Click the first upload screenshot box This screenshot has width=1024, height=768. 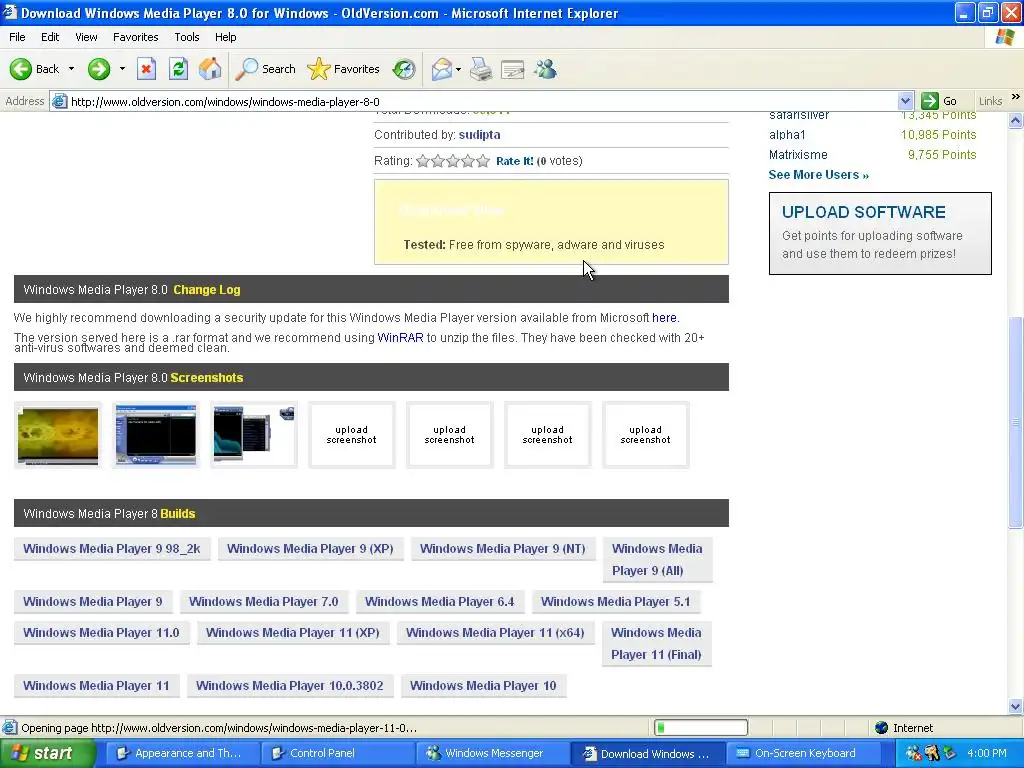351,435
